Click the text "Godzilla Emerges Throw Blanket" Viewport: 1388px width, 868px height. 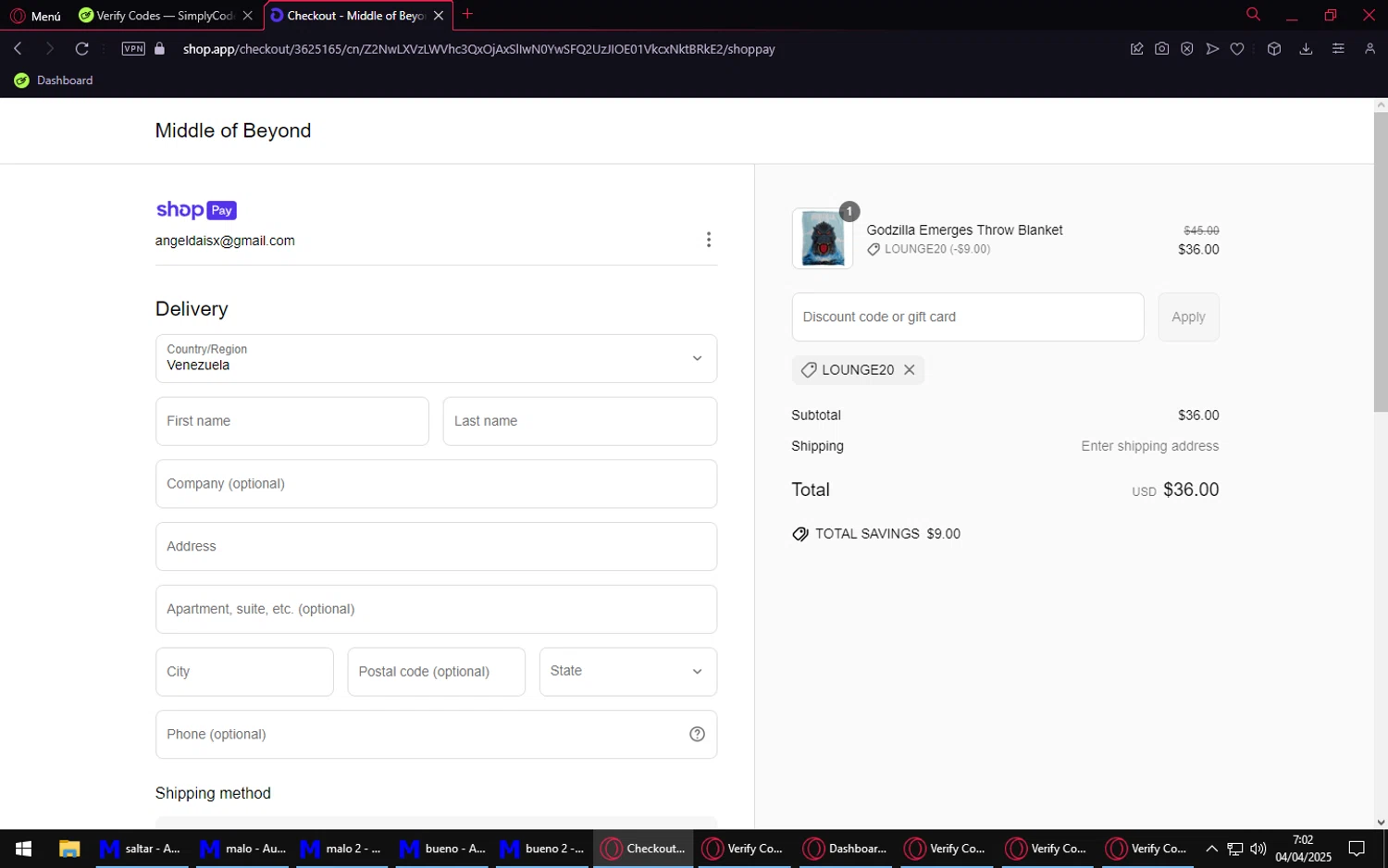(x=964, y=230)
